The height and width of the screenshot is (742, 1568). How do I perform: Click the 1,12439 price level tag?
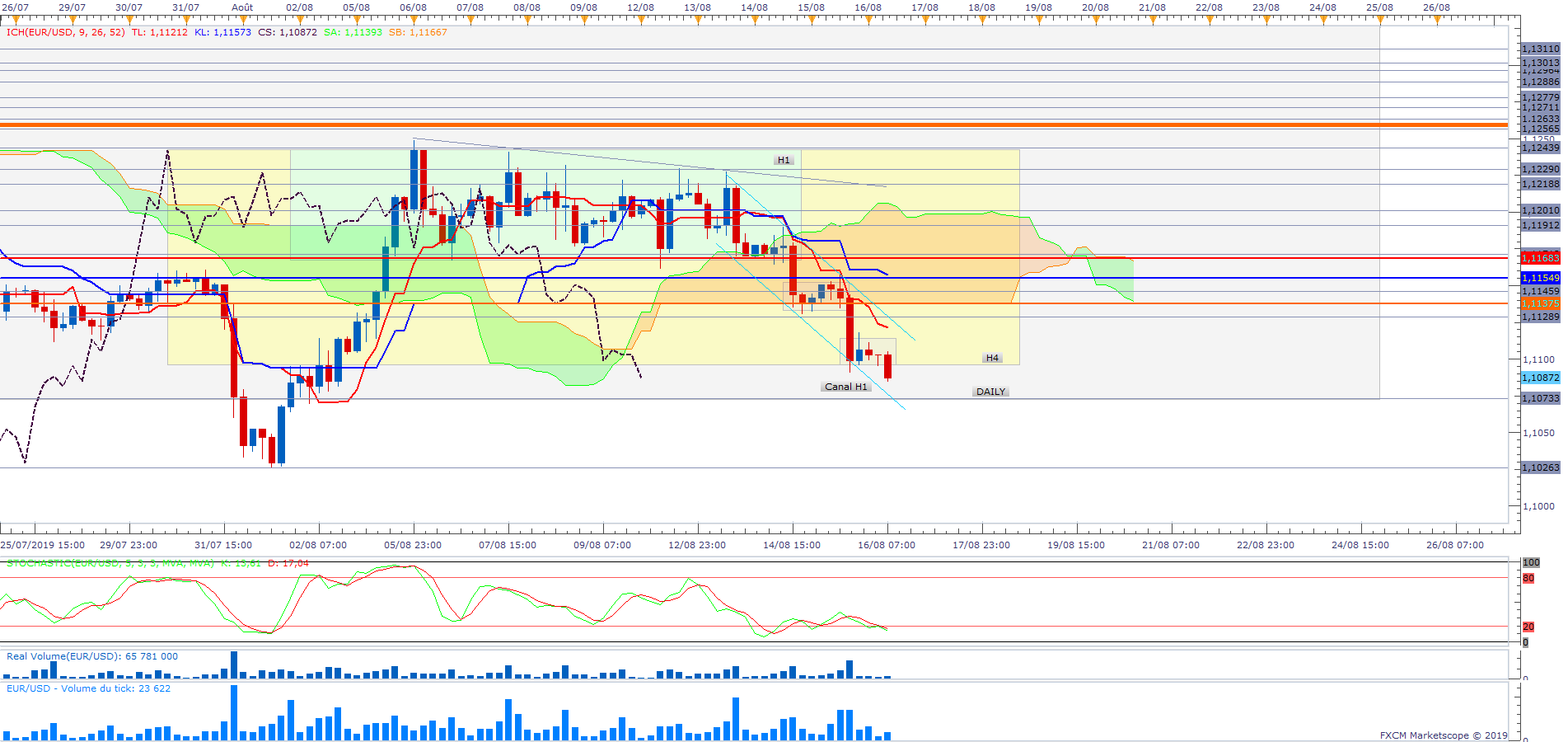point(1540,148)
